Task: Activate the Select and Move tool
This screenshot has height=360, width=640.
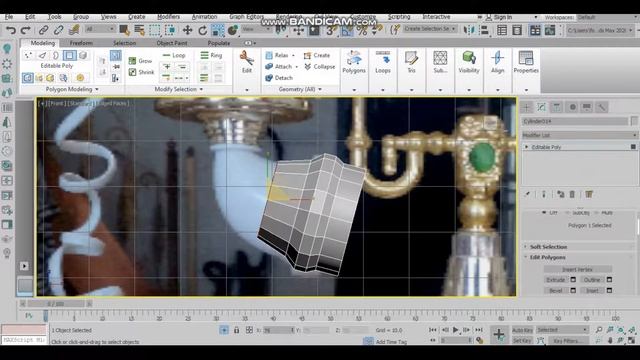Action: pos(187,30)
